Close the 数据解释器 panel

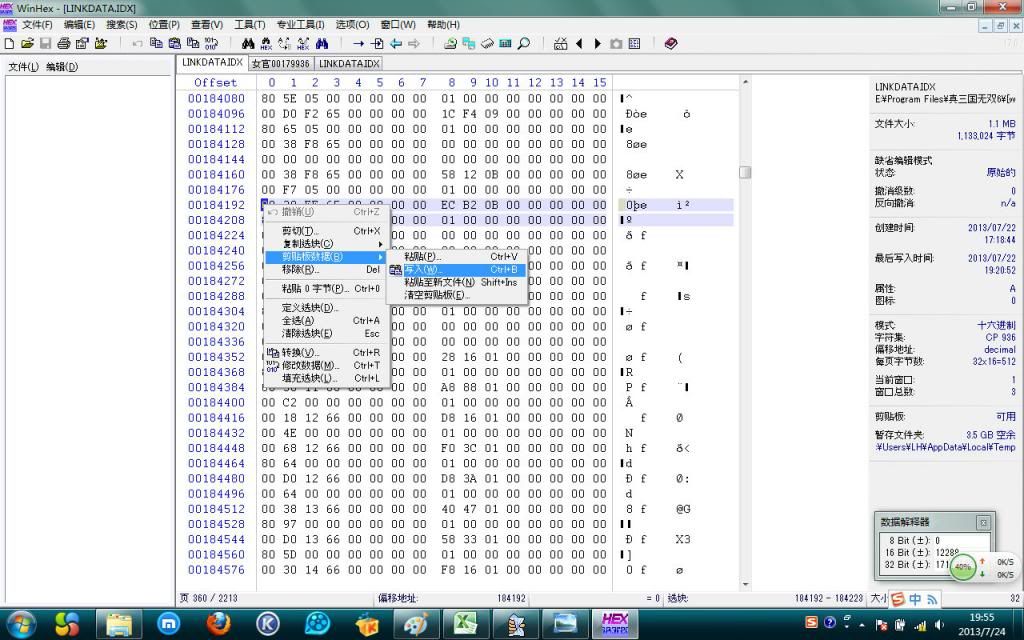point(983,522)
